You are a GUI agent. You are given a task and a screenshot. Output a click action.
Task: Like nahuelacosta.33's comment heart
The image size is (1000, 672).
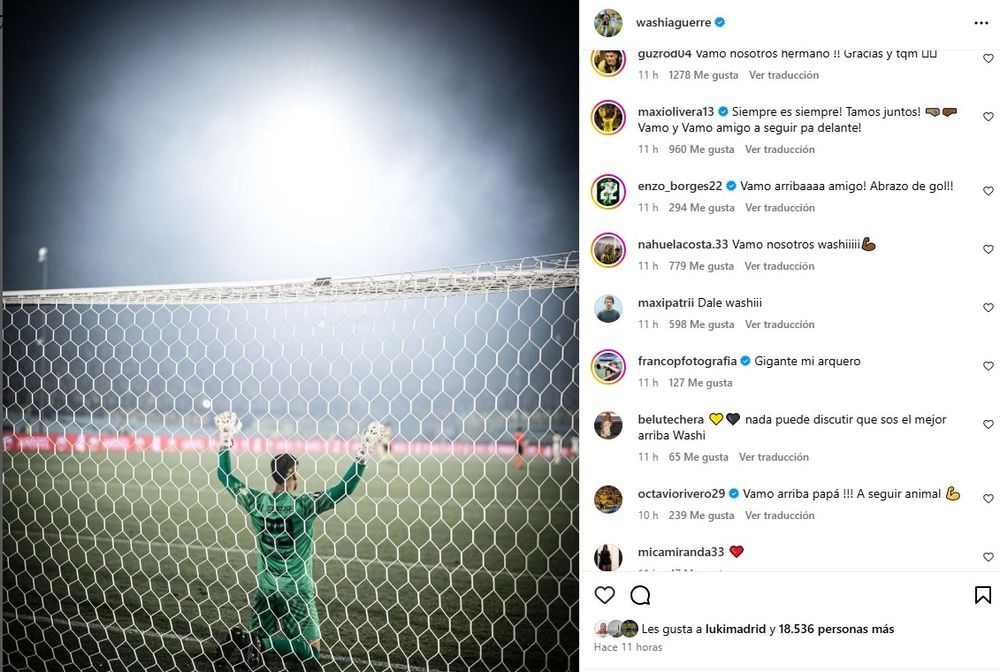pos(988,249)
